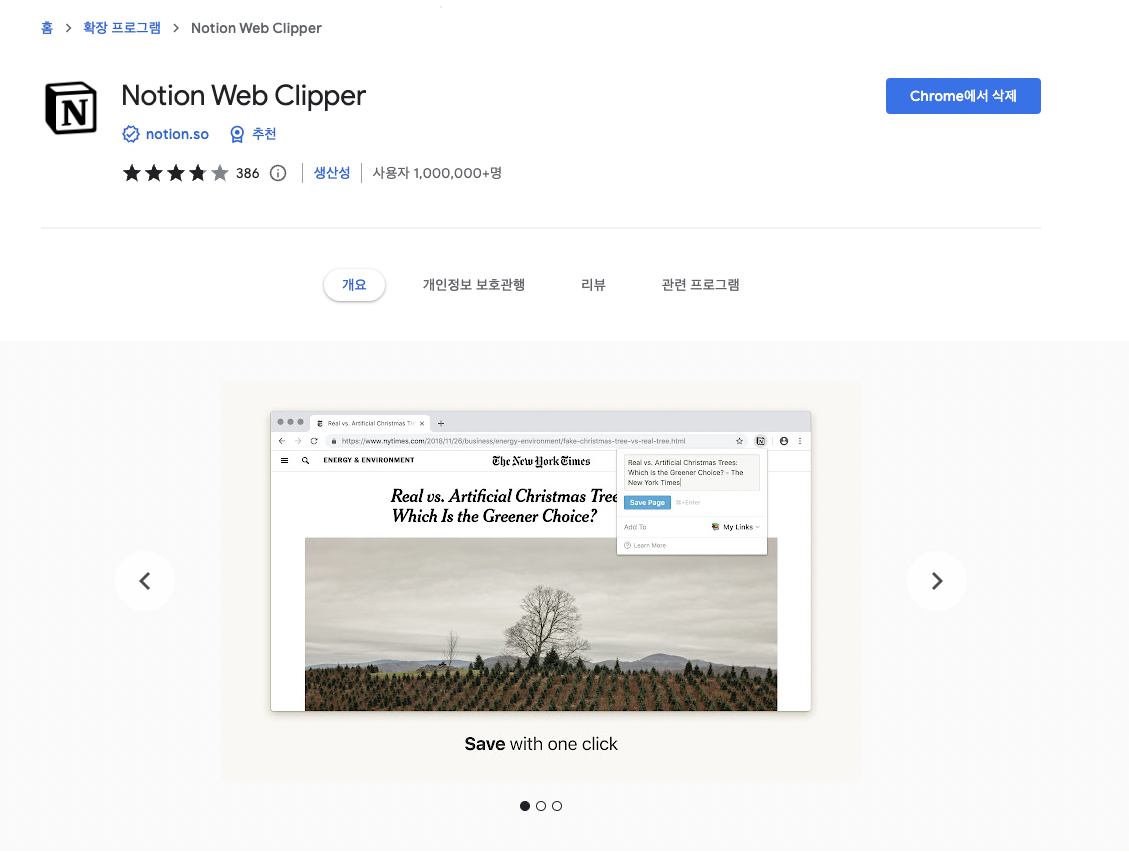The image size is (1129, 852).
Task: Select the first carousel dot indicator
Action: pyautogui.click(x=524, y=806)
